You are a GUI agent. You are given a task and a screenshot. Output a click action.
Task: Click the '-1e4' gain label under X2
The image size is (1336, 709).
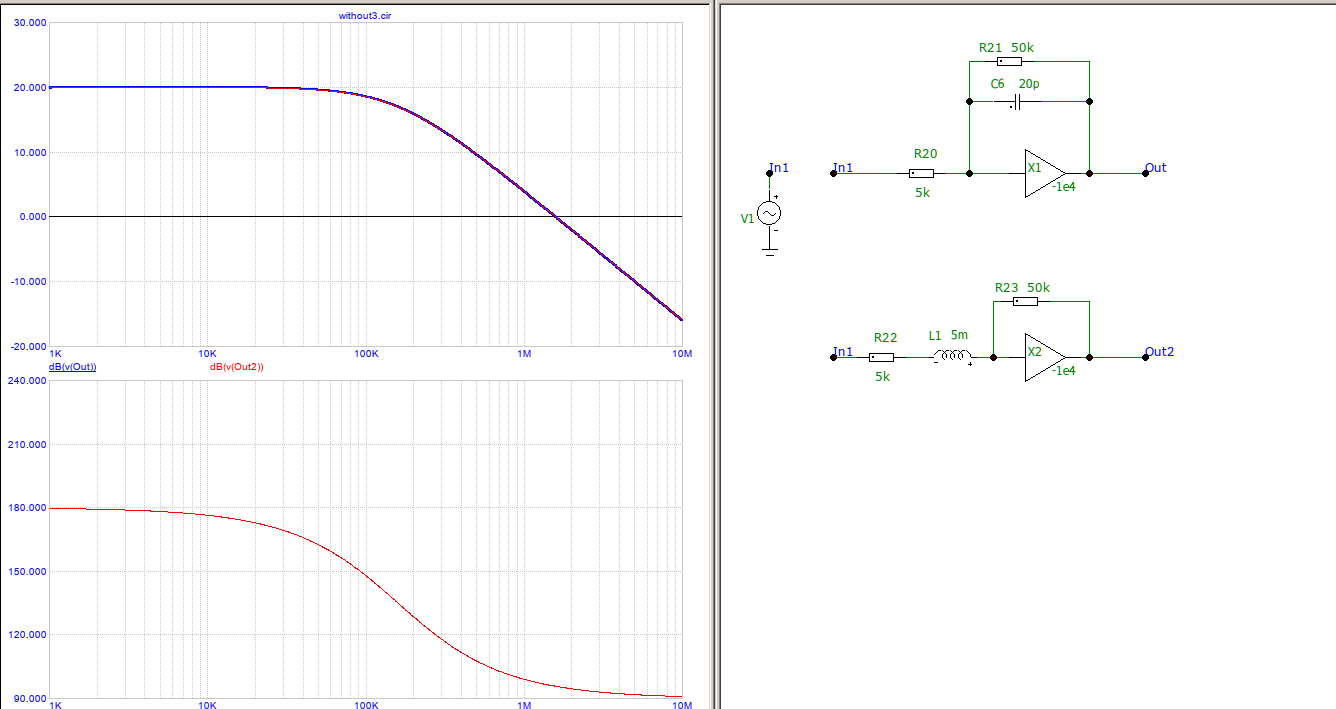(1063, 370)
